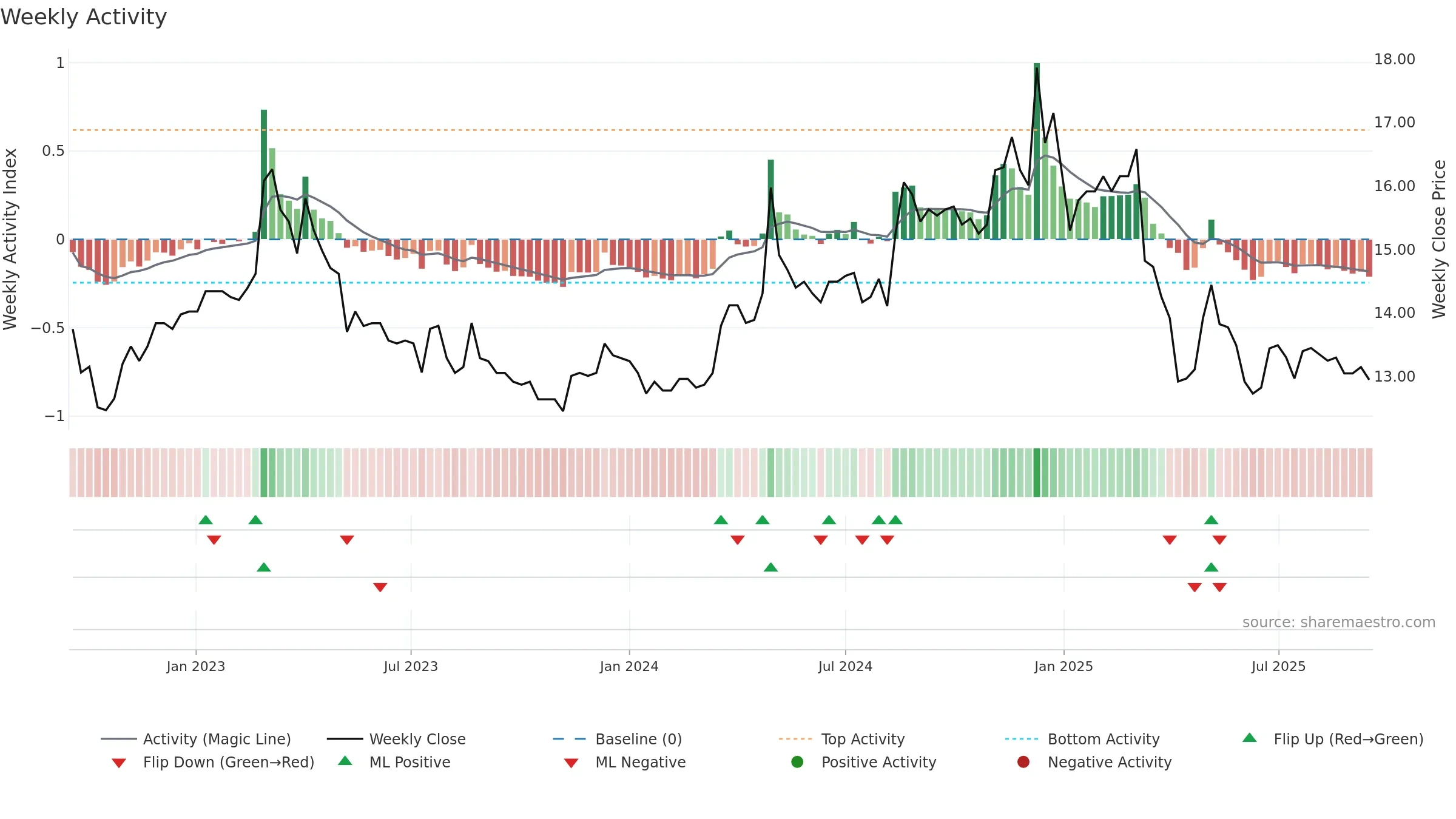Click the Jan 2023 x-axis label
The image size is (1456, 819).
pyautogui.click(x=196, y=667)
